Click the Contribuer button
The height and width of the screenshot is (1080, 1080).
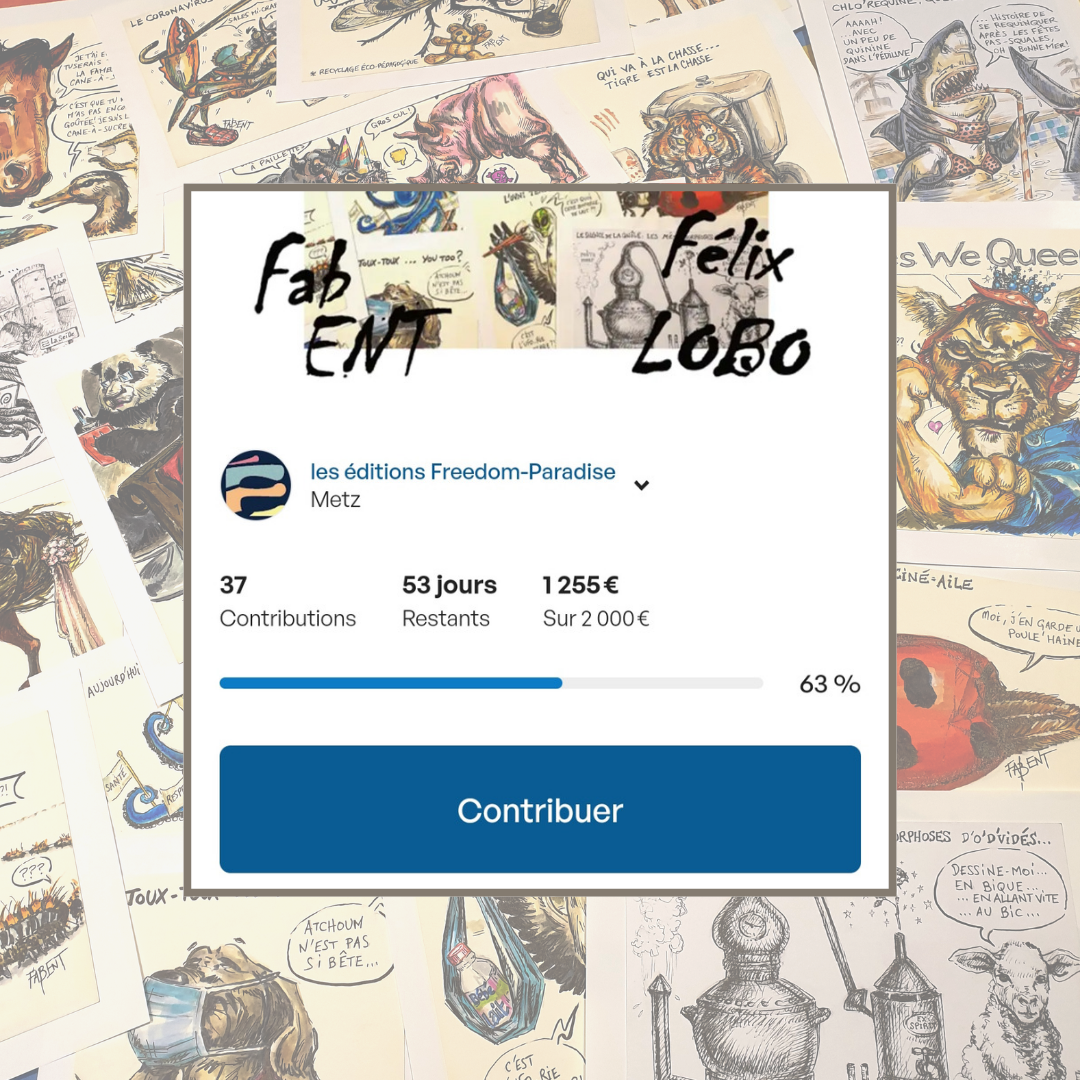click(x=540, y=809)
